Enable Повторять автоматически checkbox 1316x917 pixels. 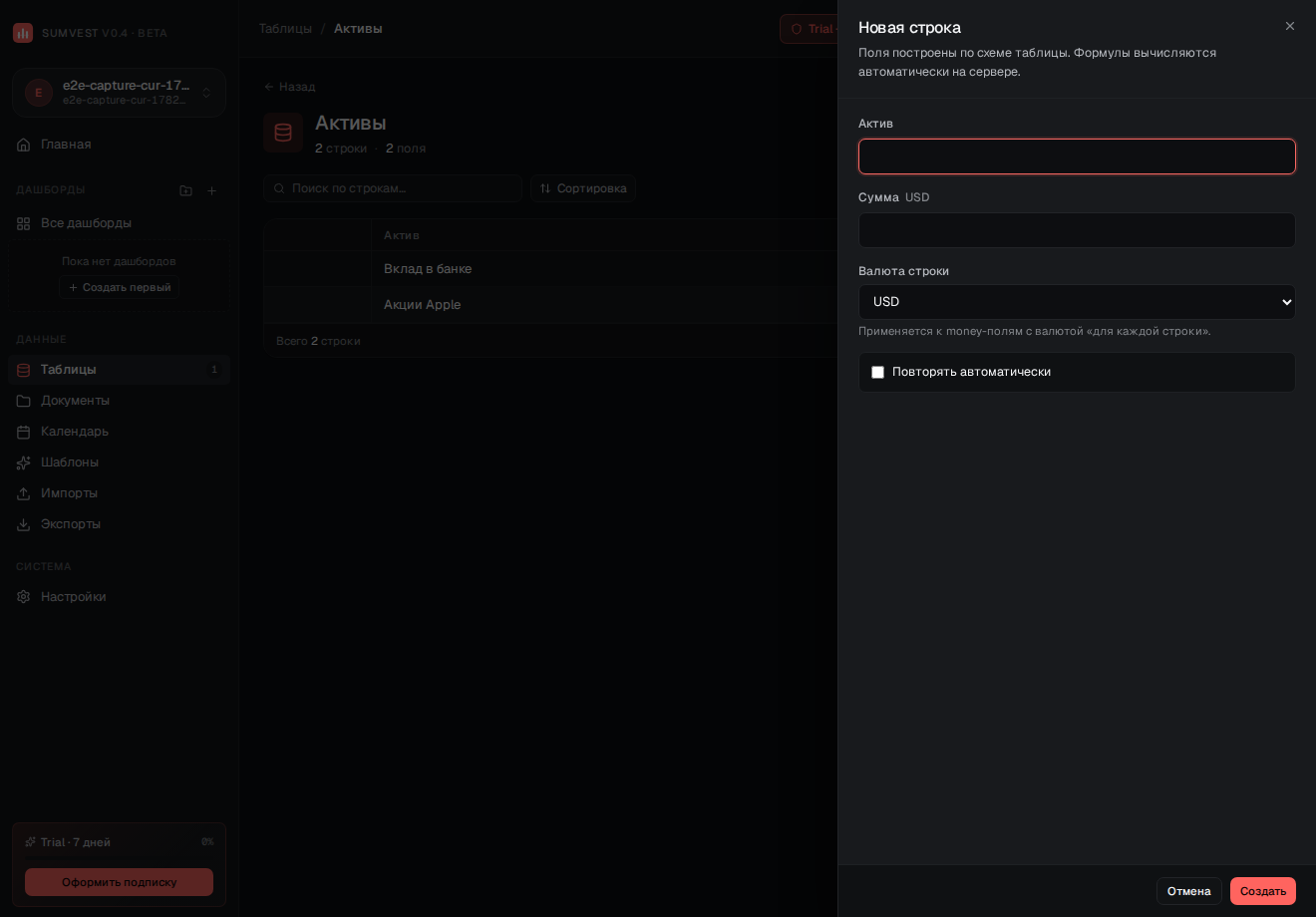pyautogui.click(x=877, y=372)
